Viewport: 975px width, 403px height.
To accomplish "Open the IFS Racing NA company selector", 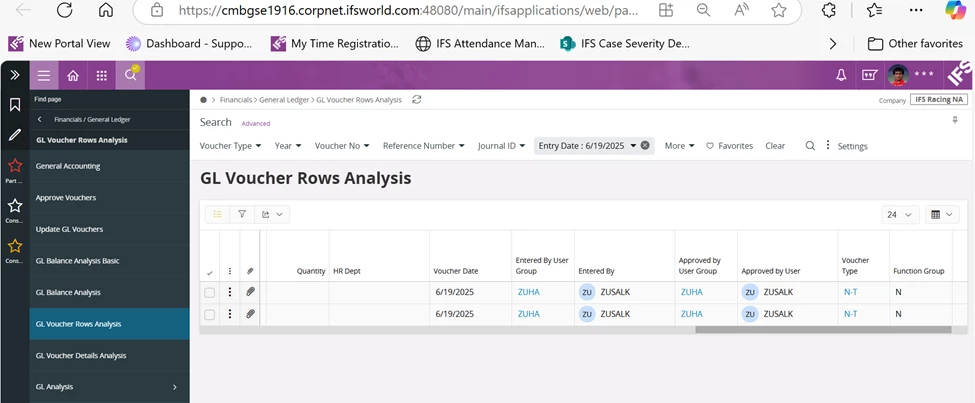I will (939, 100).
